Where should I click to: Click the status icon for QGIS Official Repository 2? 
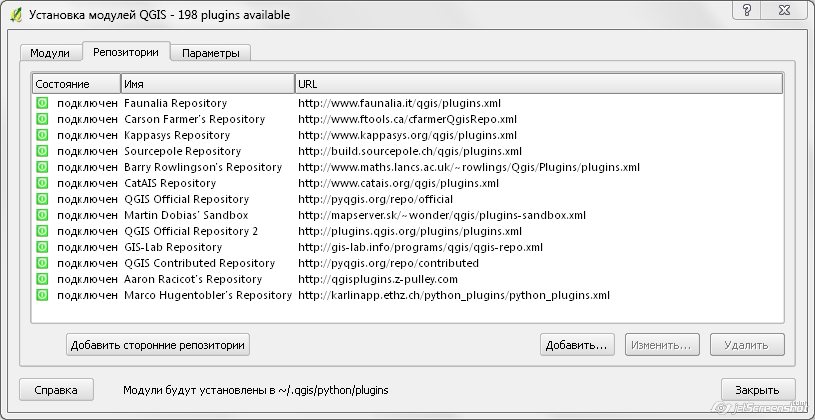point(42,231)
